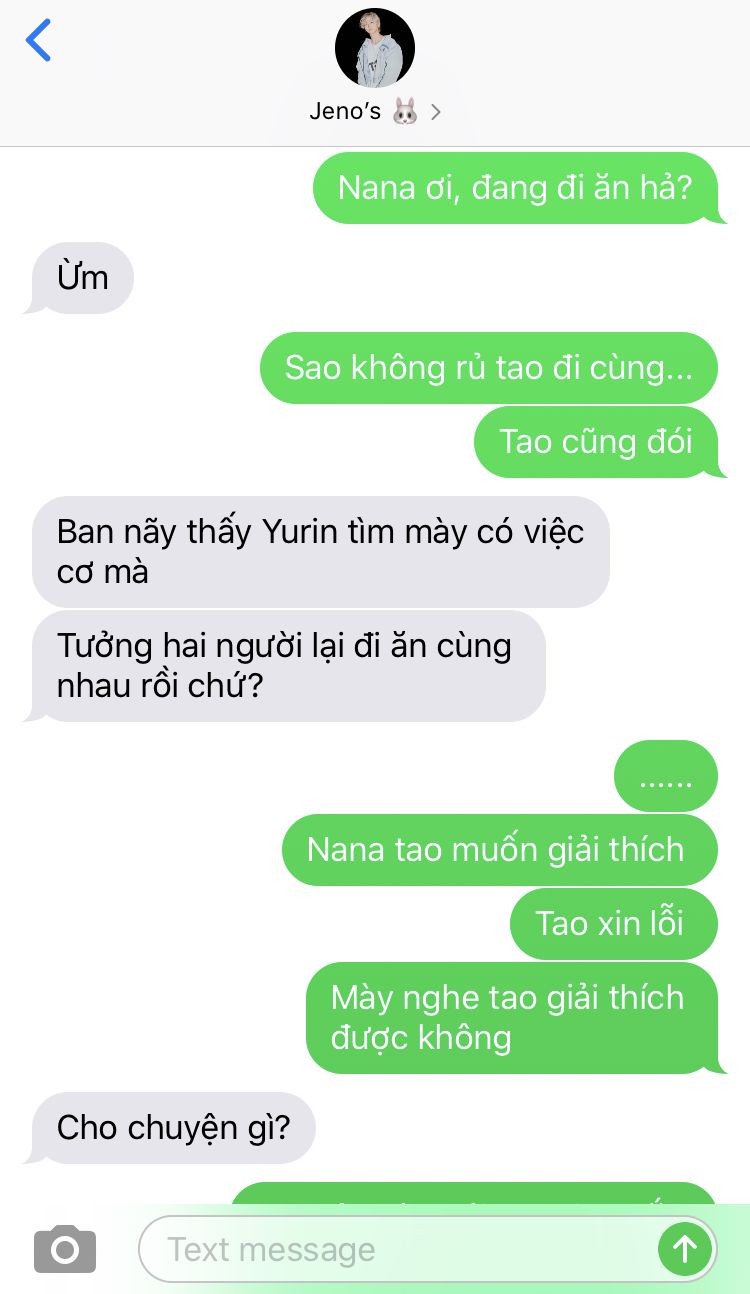Tap the "Ừm" reply bubble
Image resolution: width=750 pixels, height=1294 pixels.
[x=80, y=278]
